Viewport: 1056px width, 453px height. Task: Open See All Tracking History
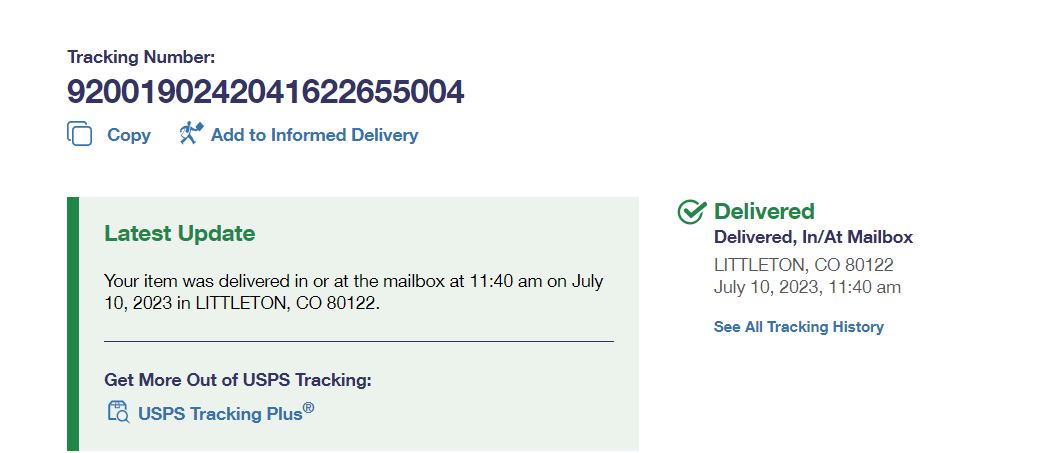tap(798, 327)
